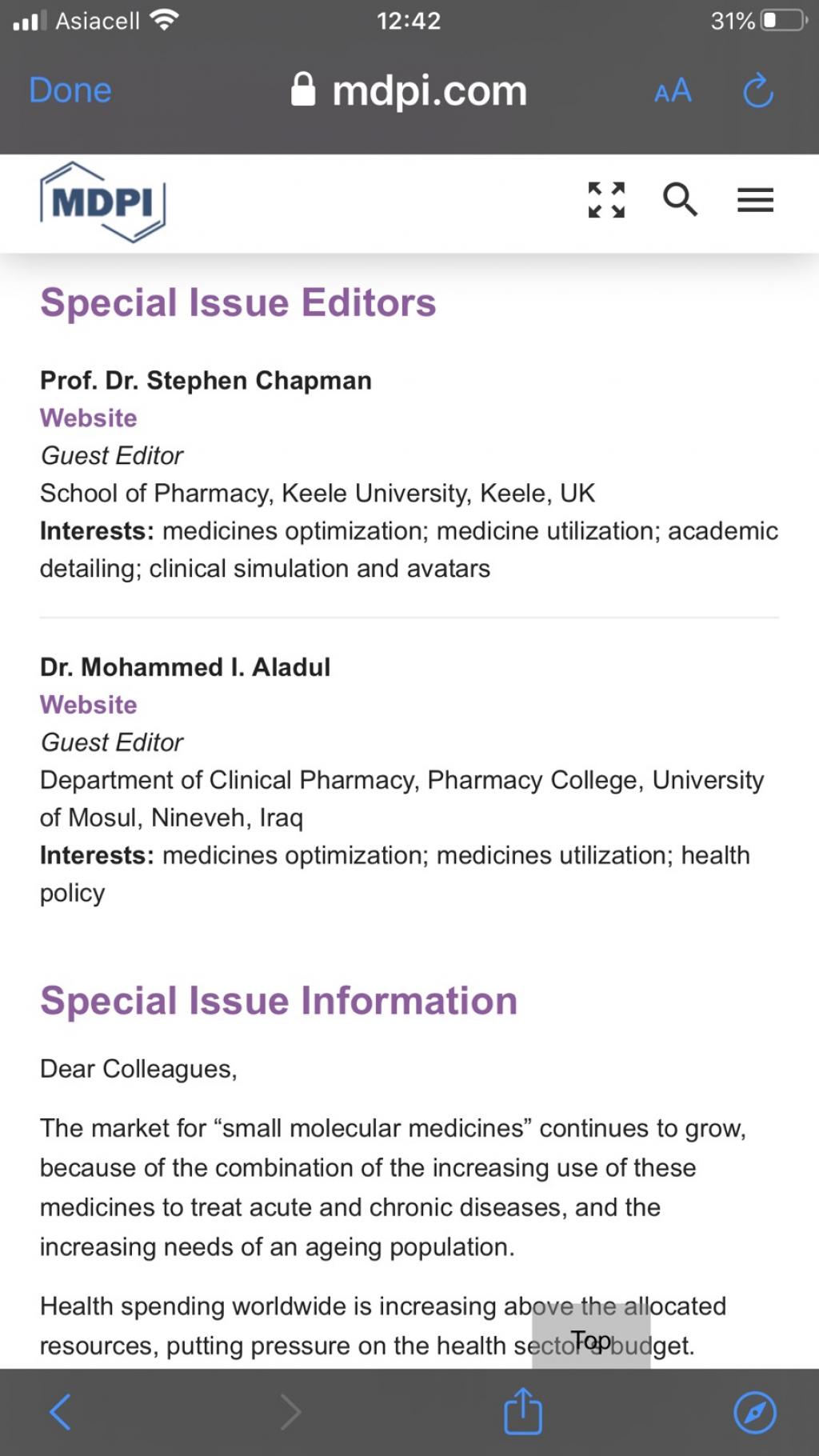
Task: Tap the mdpi.com address bar
Action: pos(429,91)
